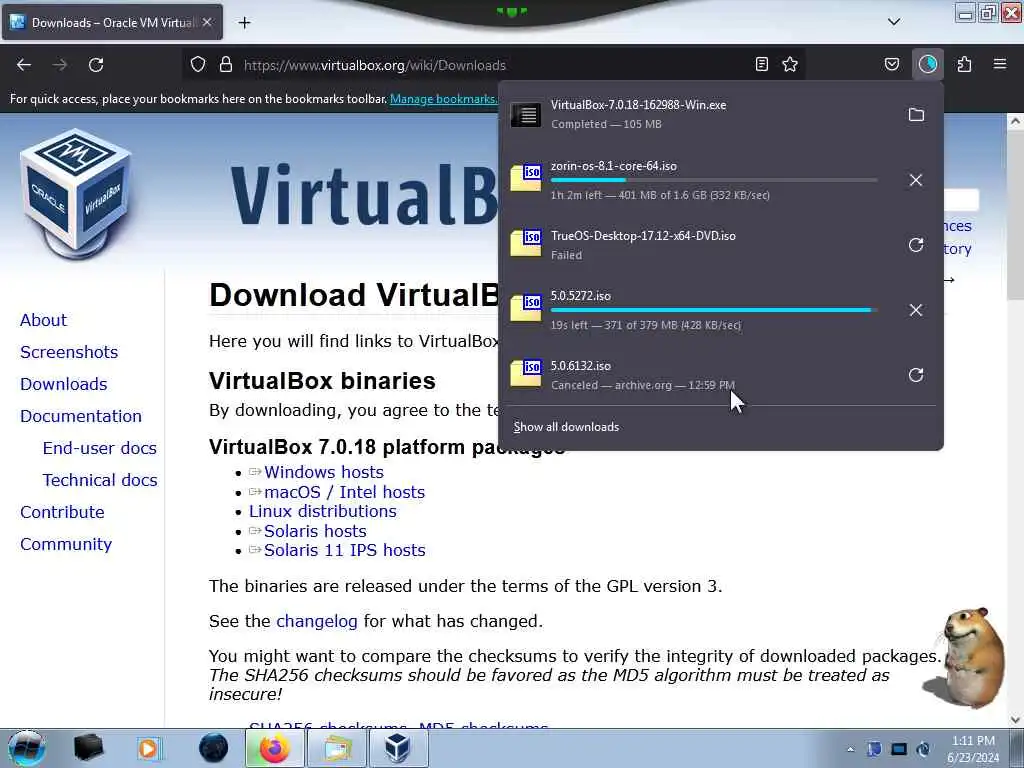Click the 5.0.5272.iso download progress bar
The image size is (1024, 768).
pyautogui.click(x=714, y=310)
